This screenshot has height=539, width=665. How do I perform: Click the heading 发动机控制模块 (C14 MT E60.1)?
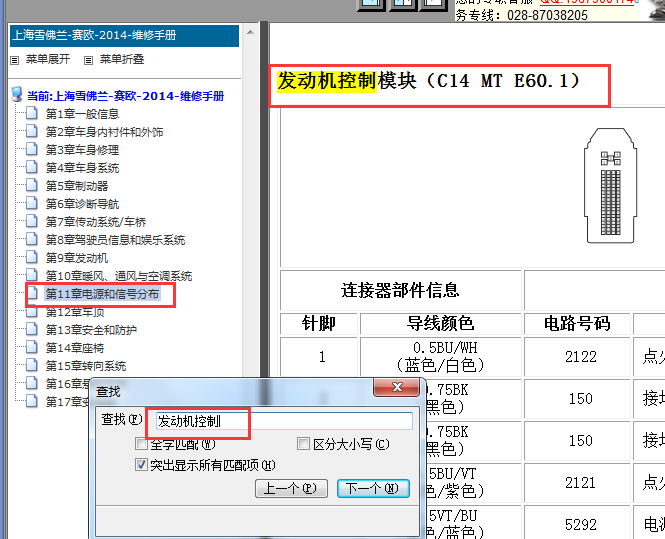(428, 81)
